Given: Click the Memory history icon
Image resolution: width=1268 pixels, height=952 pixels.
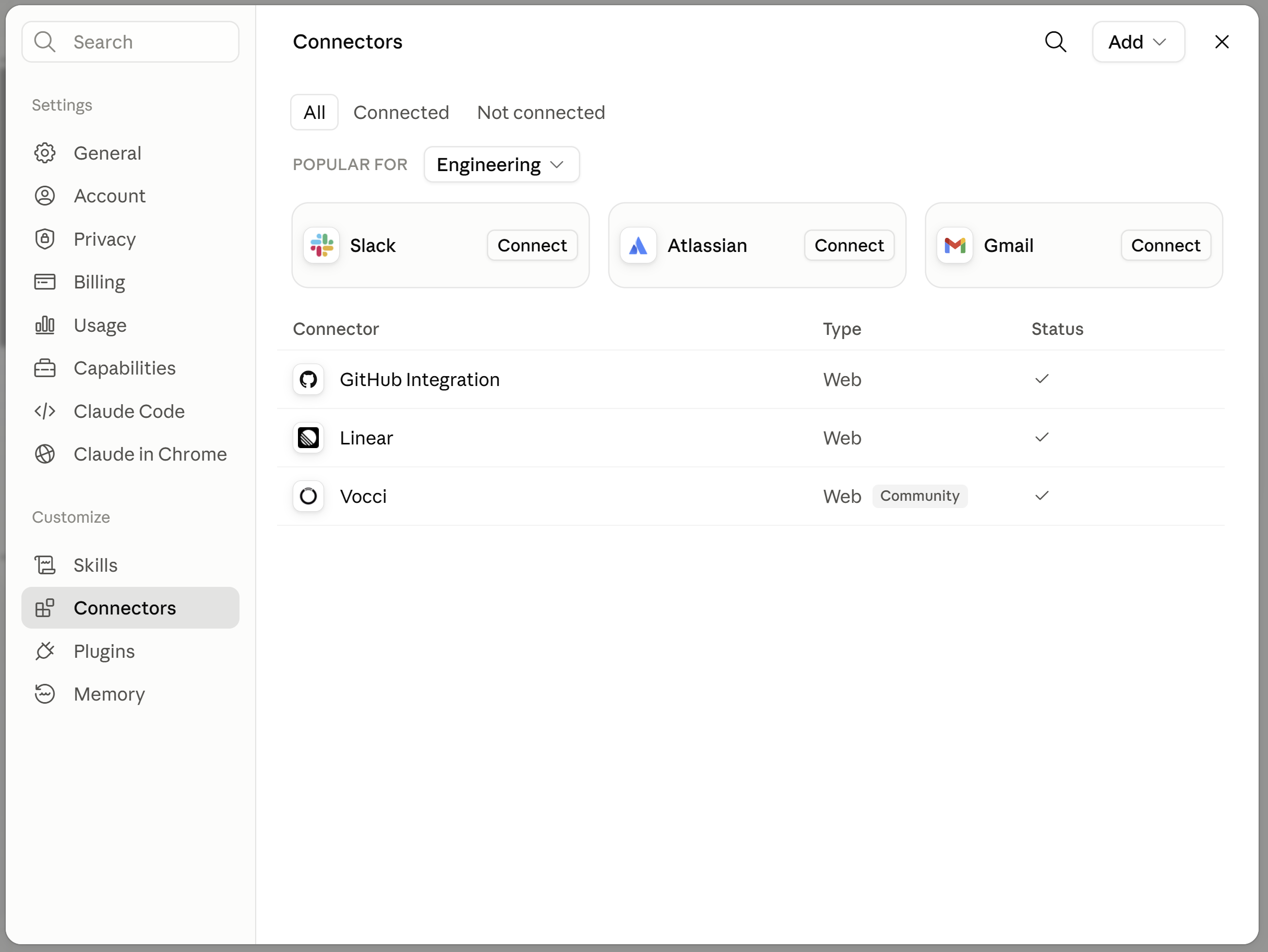Looking at the screenshot, I should click(45, 694).
